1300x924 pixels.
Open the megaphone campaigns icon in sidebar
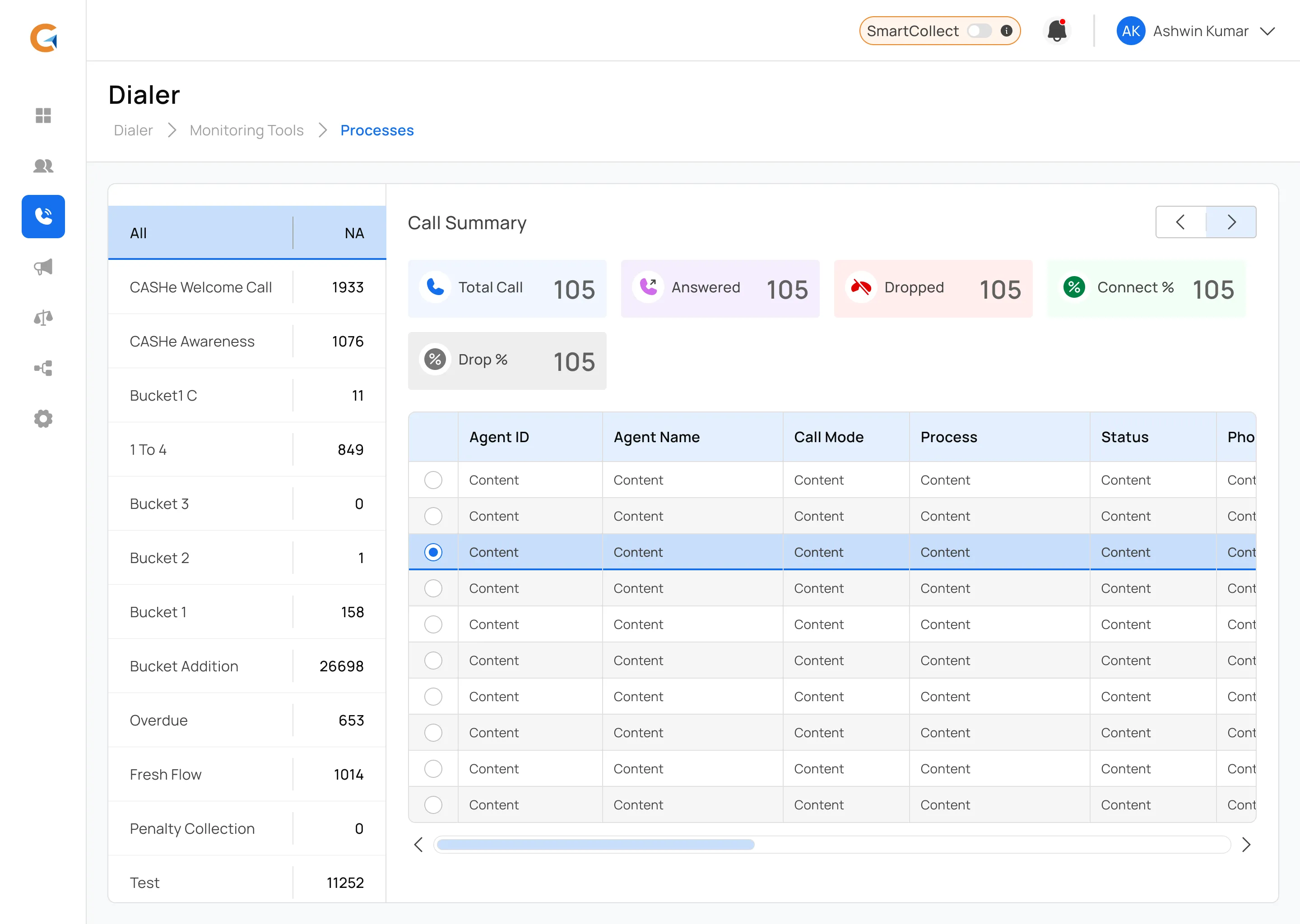pos(43,267)
